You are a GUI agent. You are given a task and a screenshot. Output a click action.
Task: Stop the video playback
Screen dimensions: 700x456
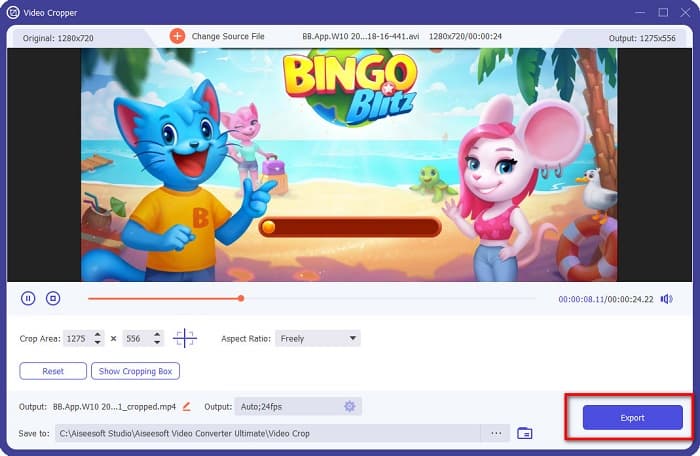53,298
